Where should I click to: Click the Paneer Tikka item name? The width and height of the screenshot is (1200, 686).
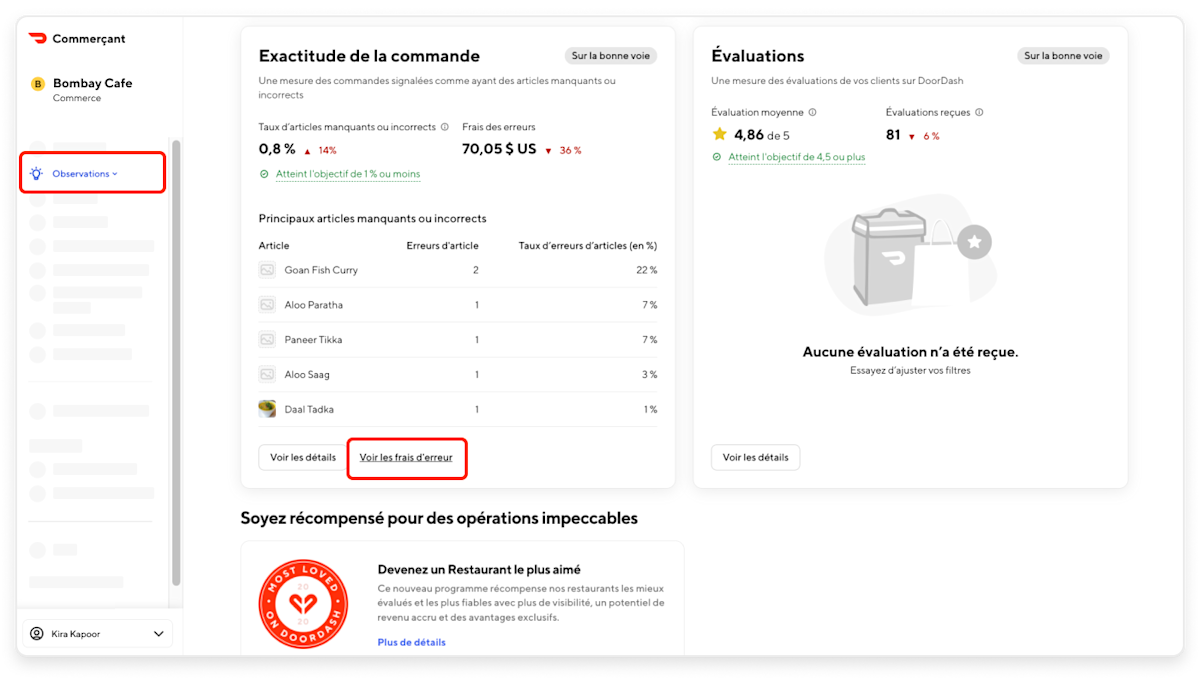[314, 340]
